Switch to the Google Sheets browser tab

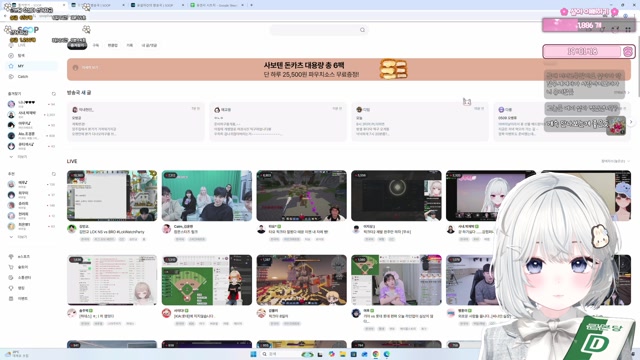pyautogui.click(x=216, y=5)
